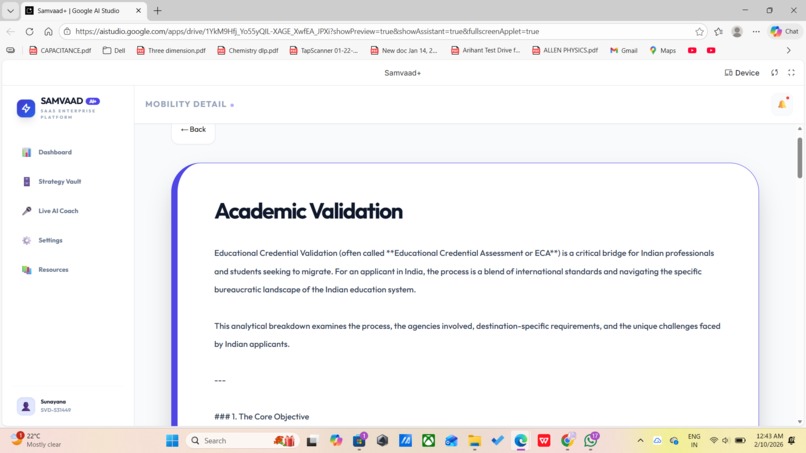Open the ENG IN language switcher
This screenshot has height=453, width=806.
coord(694,441)
